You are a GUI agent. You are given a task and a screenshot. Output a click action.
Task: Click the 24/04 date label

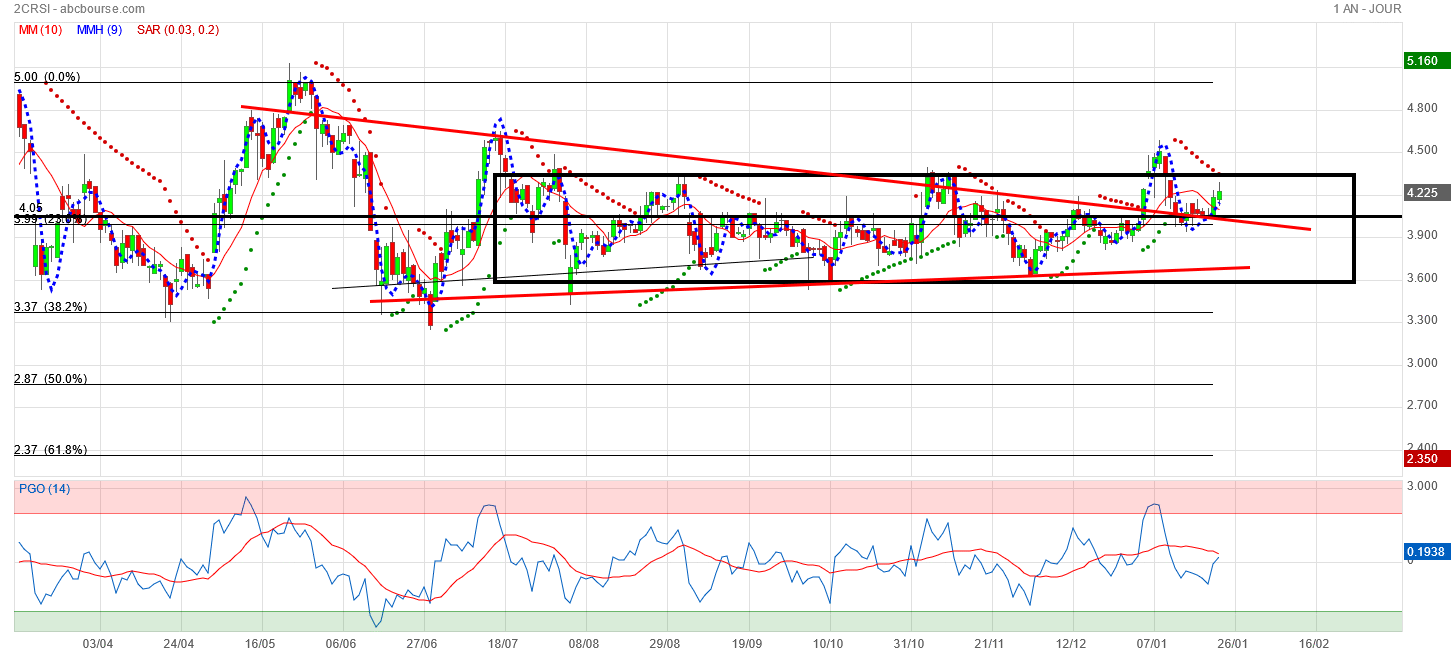[178, 644]
